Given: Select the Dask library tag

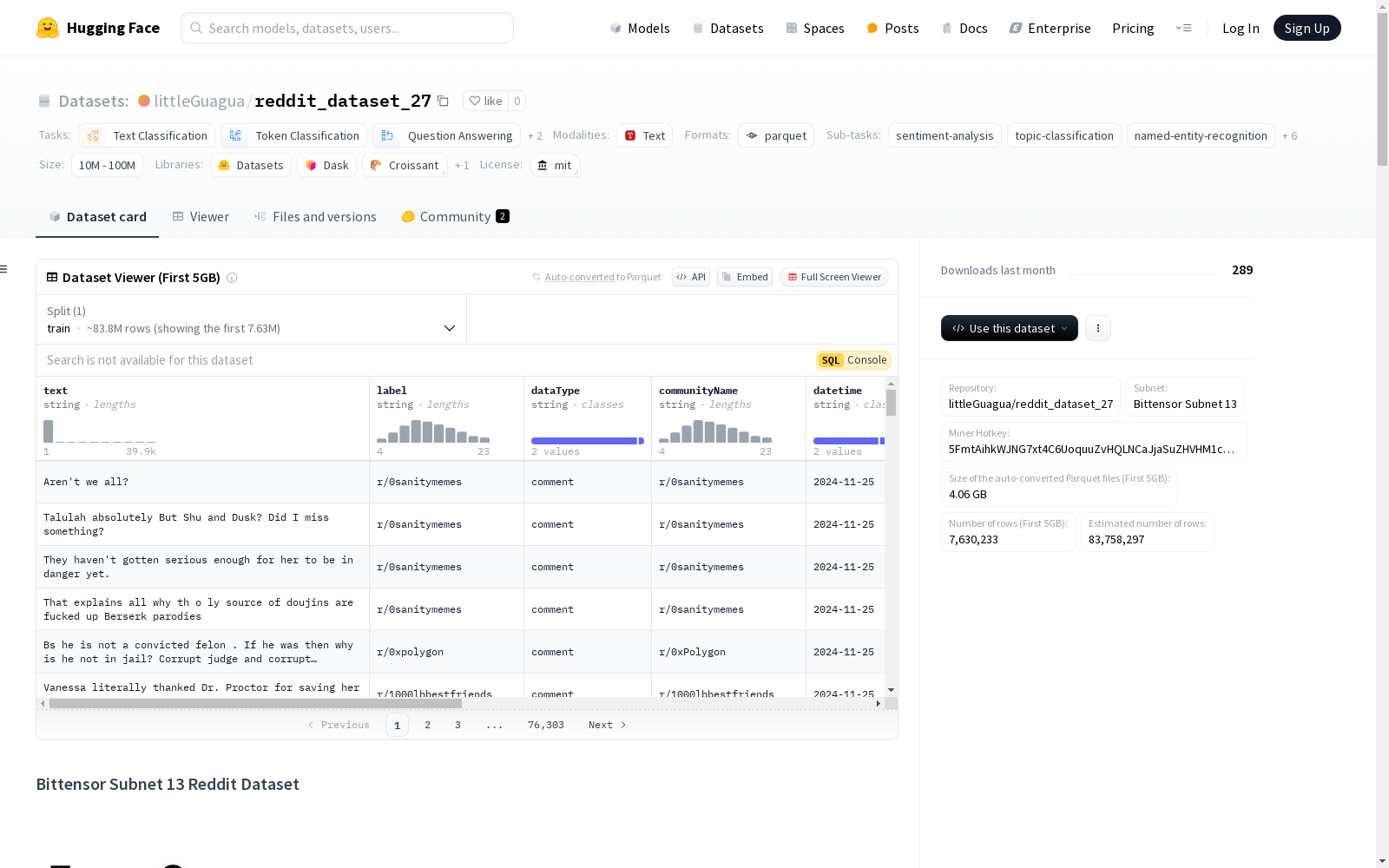Looking at the screenshot, I should [326, 165].
